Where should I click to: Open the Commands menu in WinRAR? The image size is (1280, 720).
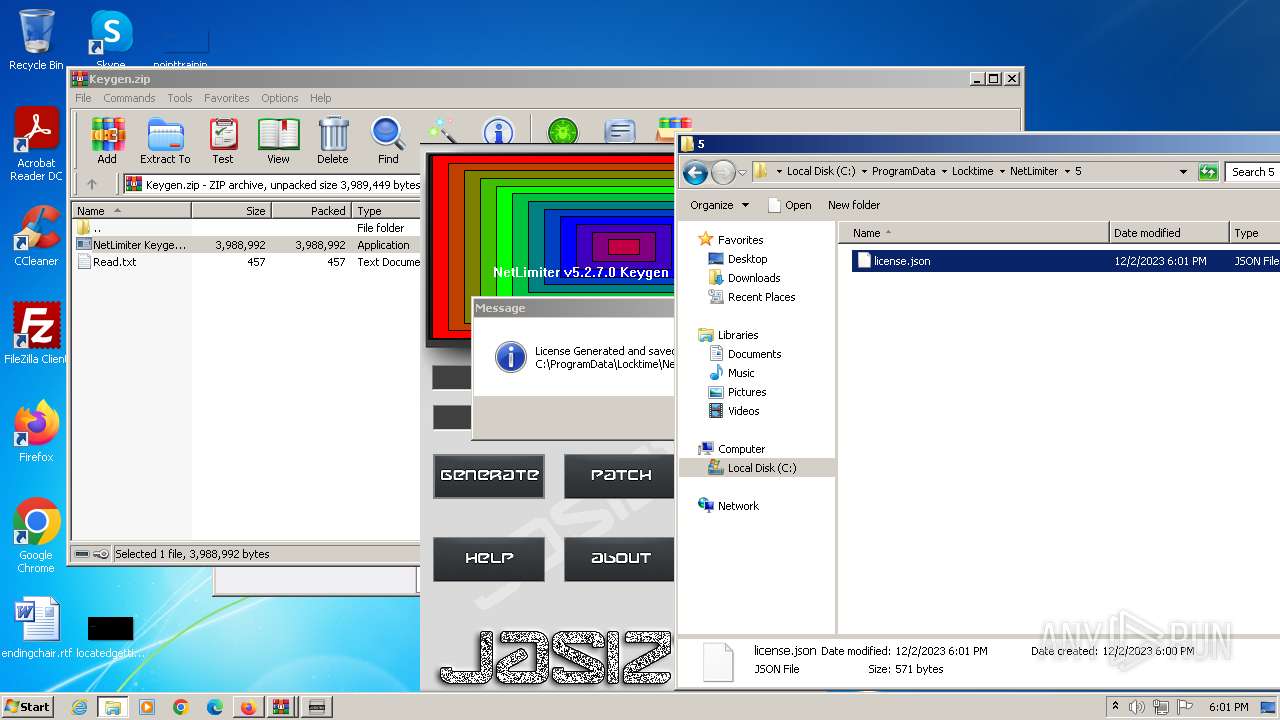point(129,98)
